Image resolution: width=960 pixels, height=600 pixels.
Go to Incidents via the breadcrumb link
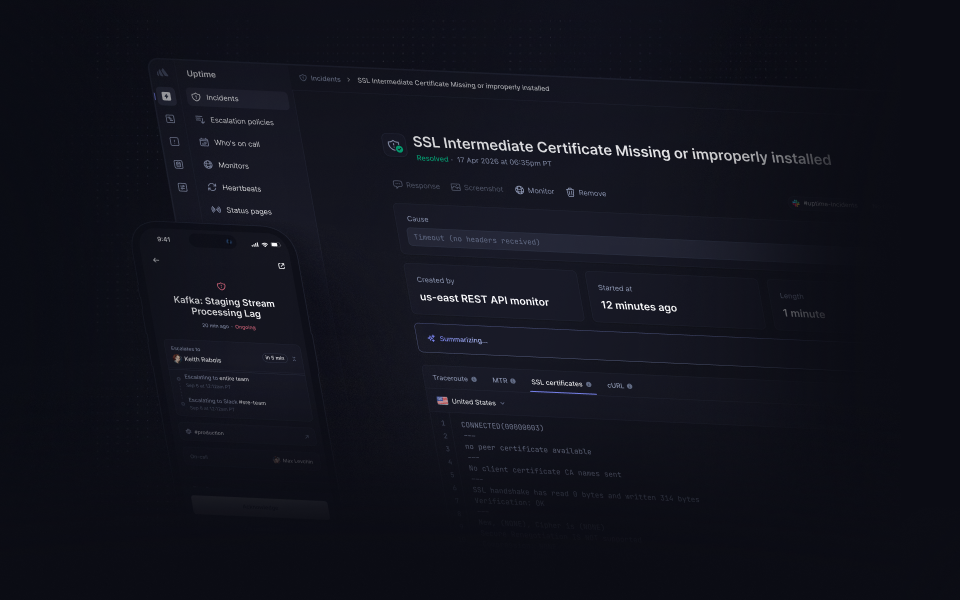325,78
